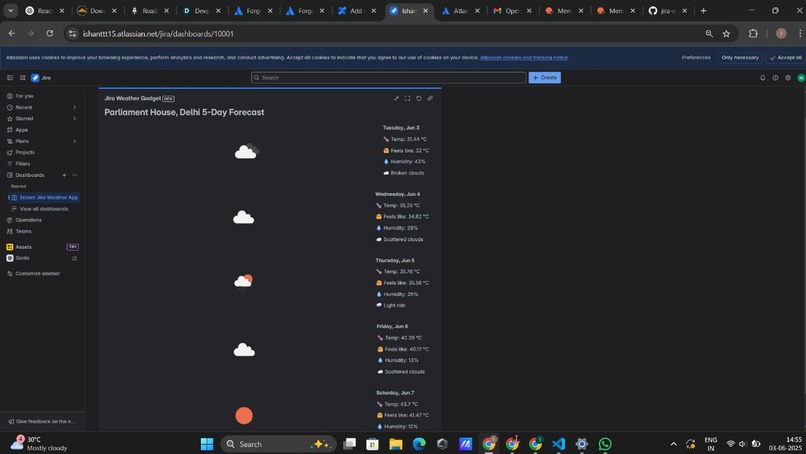Image resolution: width=806 pixels, height=454 pixels.
Task: Open Microsoft Edge from taskbar
Action: 419,444
